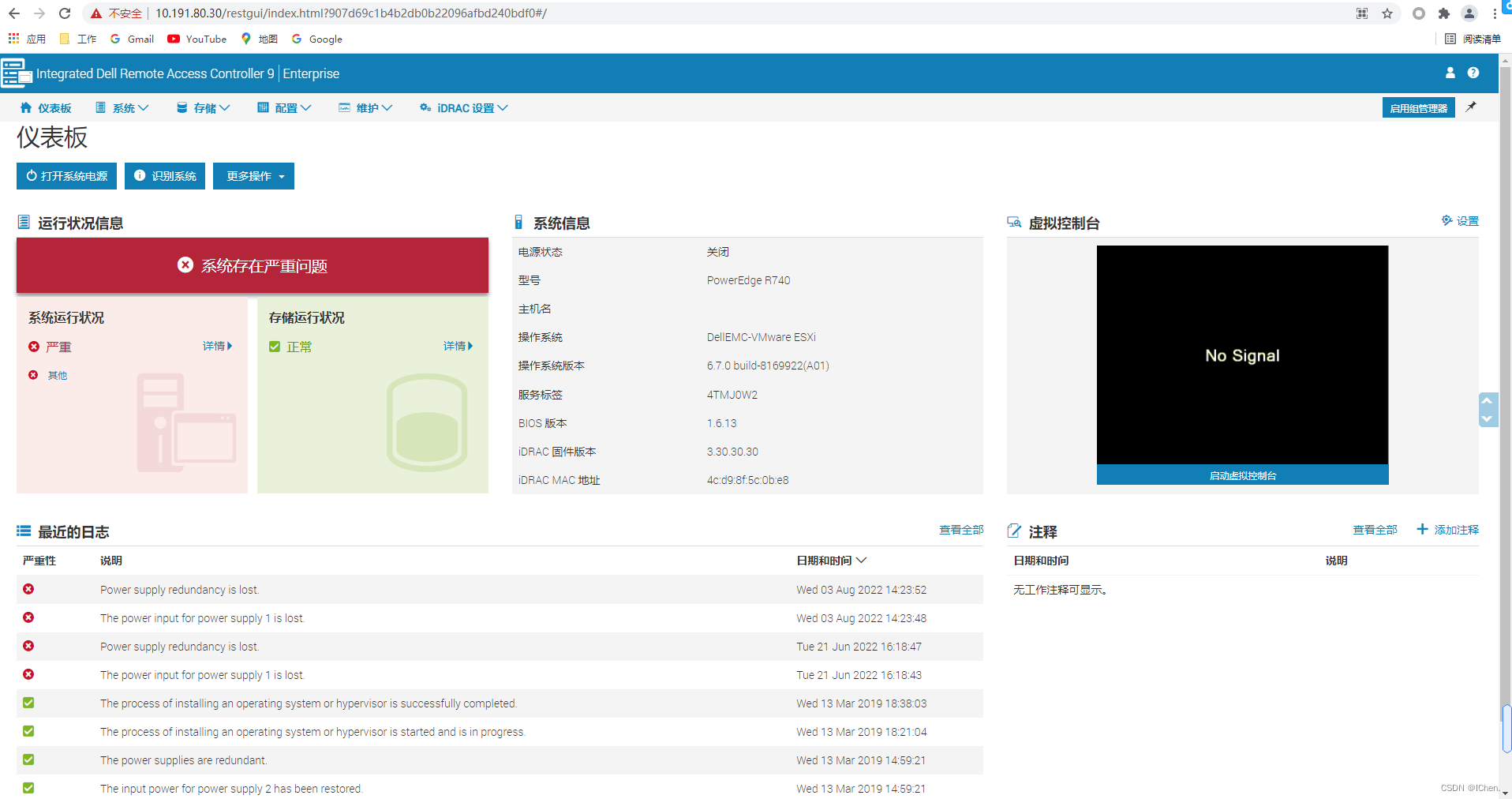This screenshot has width=1512, height=799.
Task: Open 查看全部 link for recent logs
Action: point(961,529)
